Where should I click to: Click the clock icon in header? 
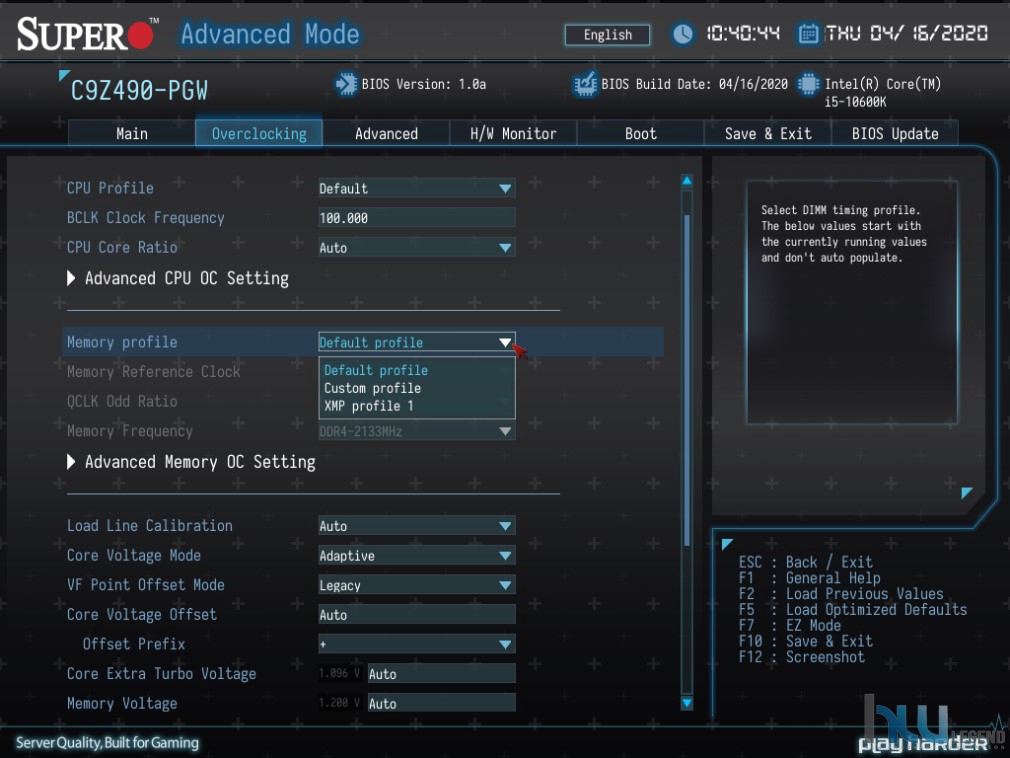click(x=683, y=33)
